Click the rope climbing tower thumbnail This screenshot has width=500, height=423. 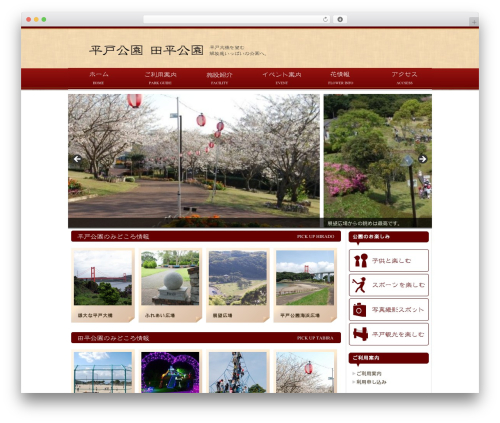coord(238,372)
